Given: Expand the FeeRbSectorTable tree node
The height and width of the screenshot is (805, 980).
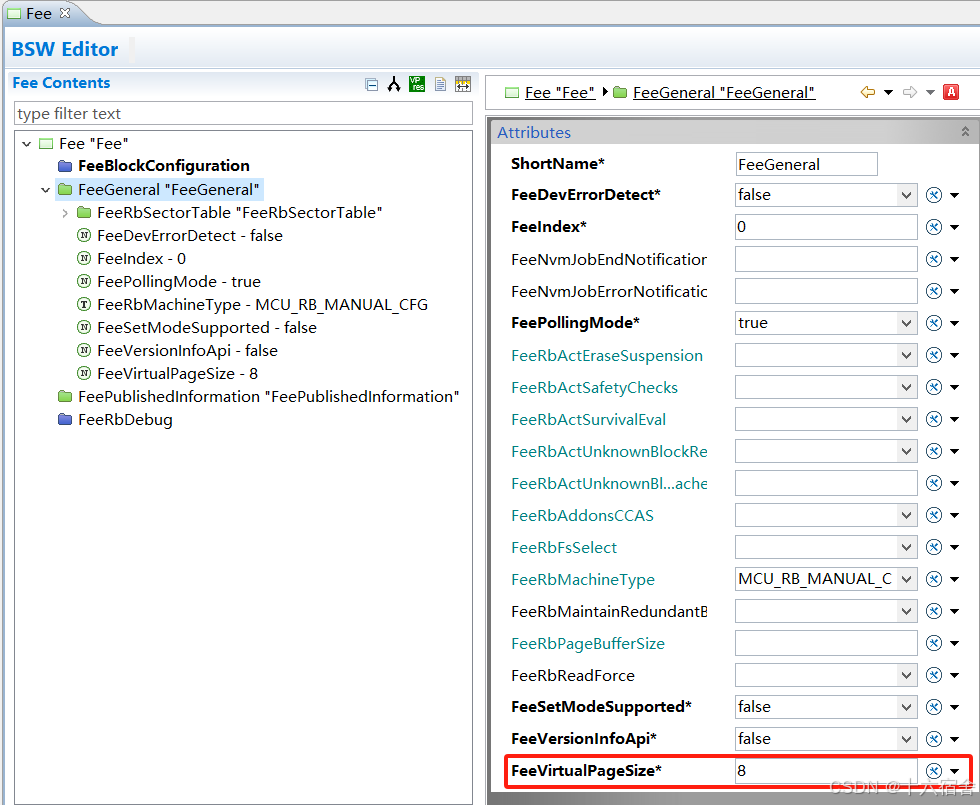Looking at the screenshot, I should click(x=65, y=213).
